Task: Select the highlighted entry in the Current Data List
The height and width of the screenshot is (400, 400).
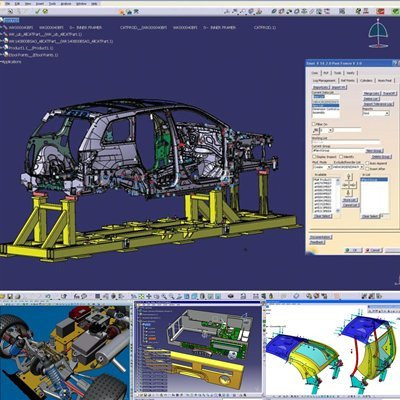Action: [x=326, y=105]
